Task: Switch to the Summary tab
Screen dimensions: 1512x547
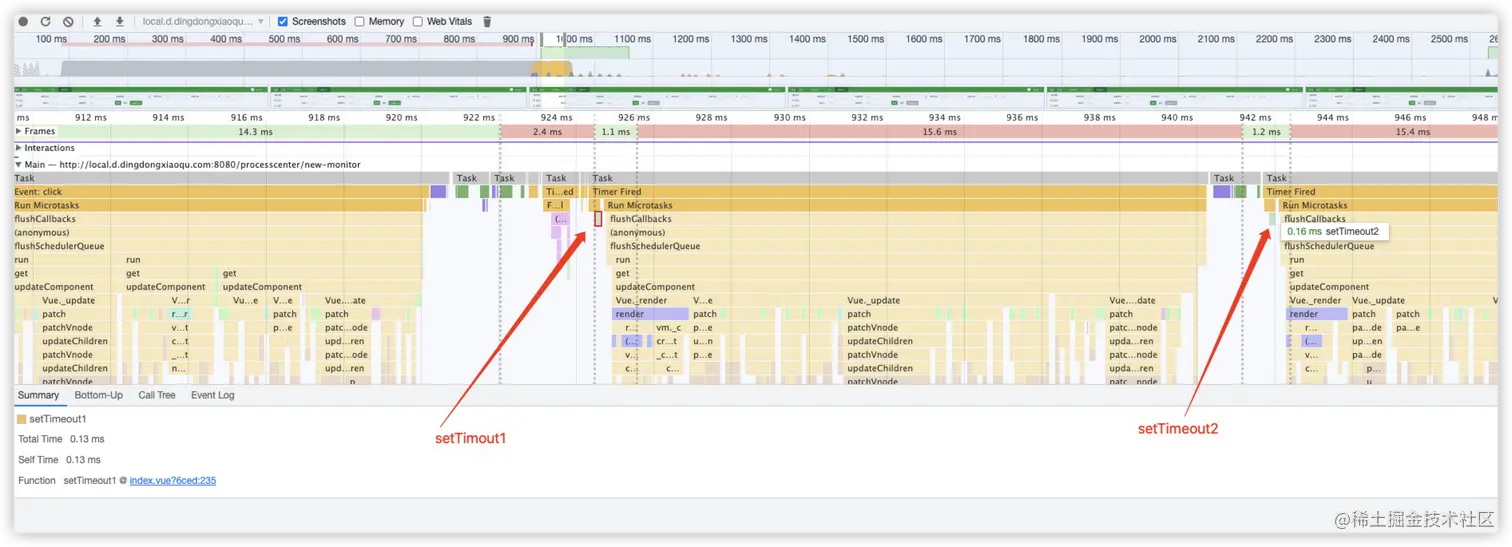Action: point(38,395)
